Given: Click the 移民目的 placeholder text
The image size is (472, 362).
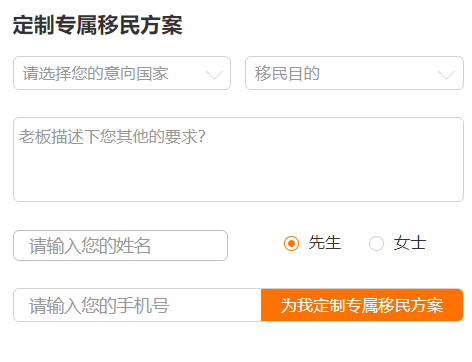Looking at the screenshot, I should (x=287, y=73).
